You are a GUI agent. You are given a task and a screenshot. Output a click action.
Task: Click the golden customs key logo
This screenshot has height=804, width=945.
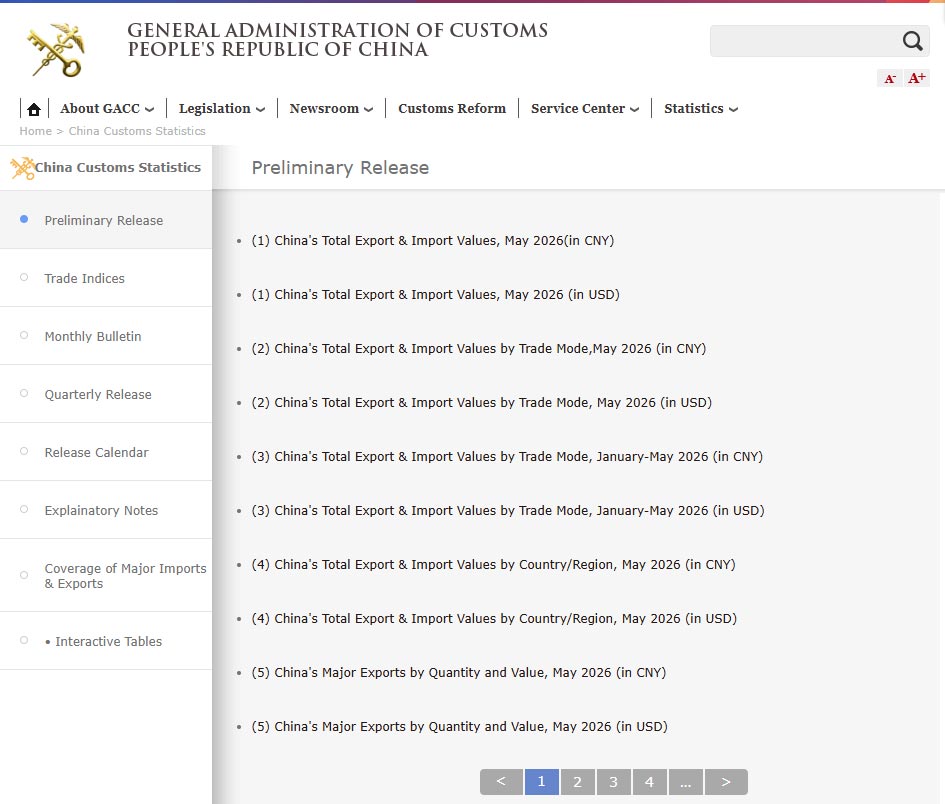57,50
